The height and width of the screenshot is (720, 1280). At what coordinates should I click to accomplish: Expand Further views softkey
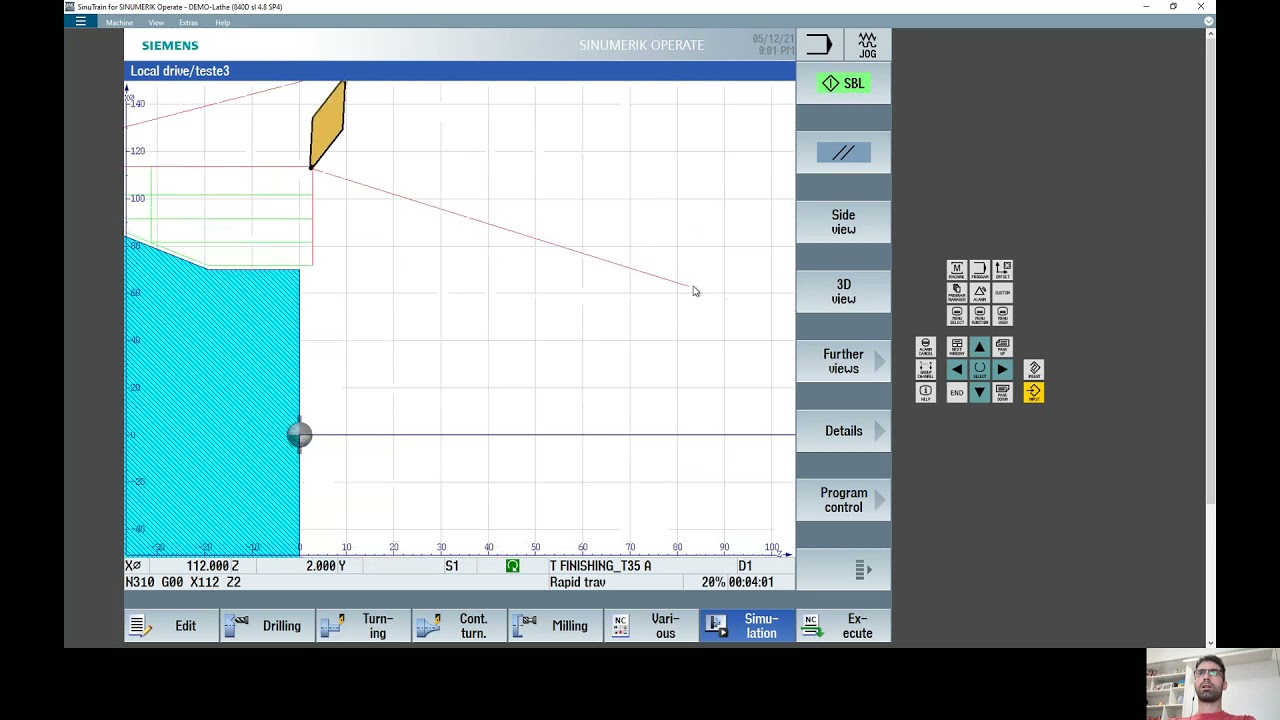[843, 361]
